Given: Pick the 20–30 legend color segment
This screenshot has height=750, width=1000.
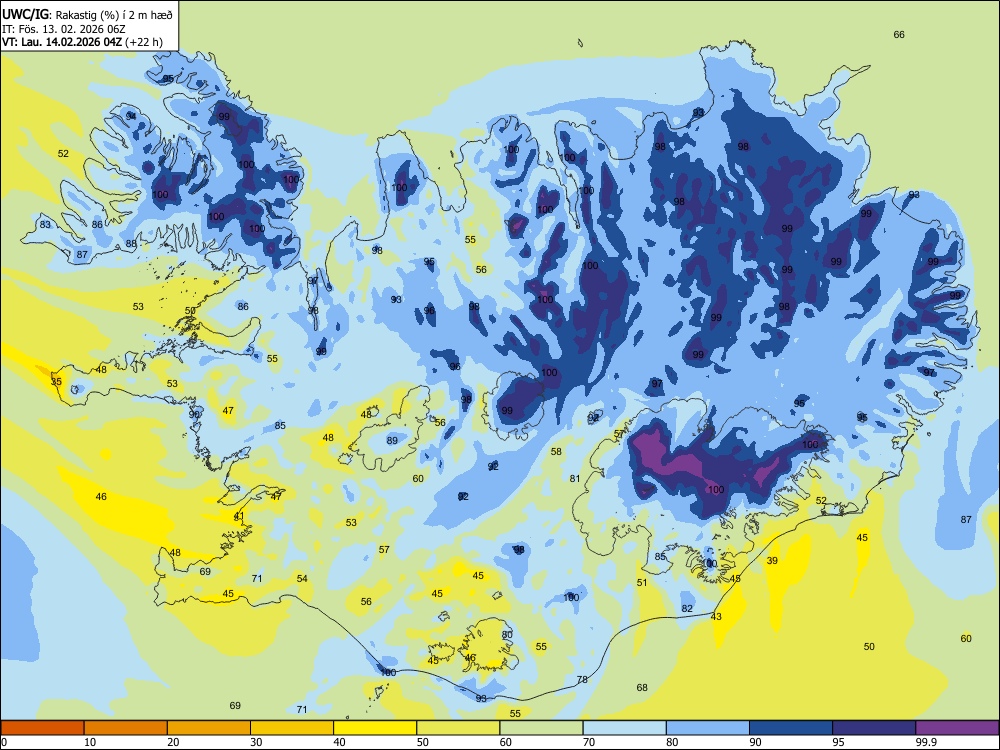Looking at the screenshot, I should coord(209,728).
